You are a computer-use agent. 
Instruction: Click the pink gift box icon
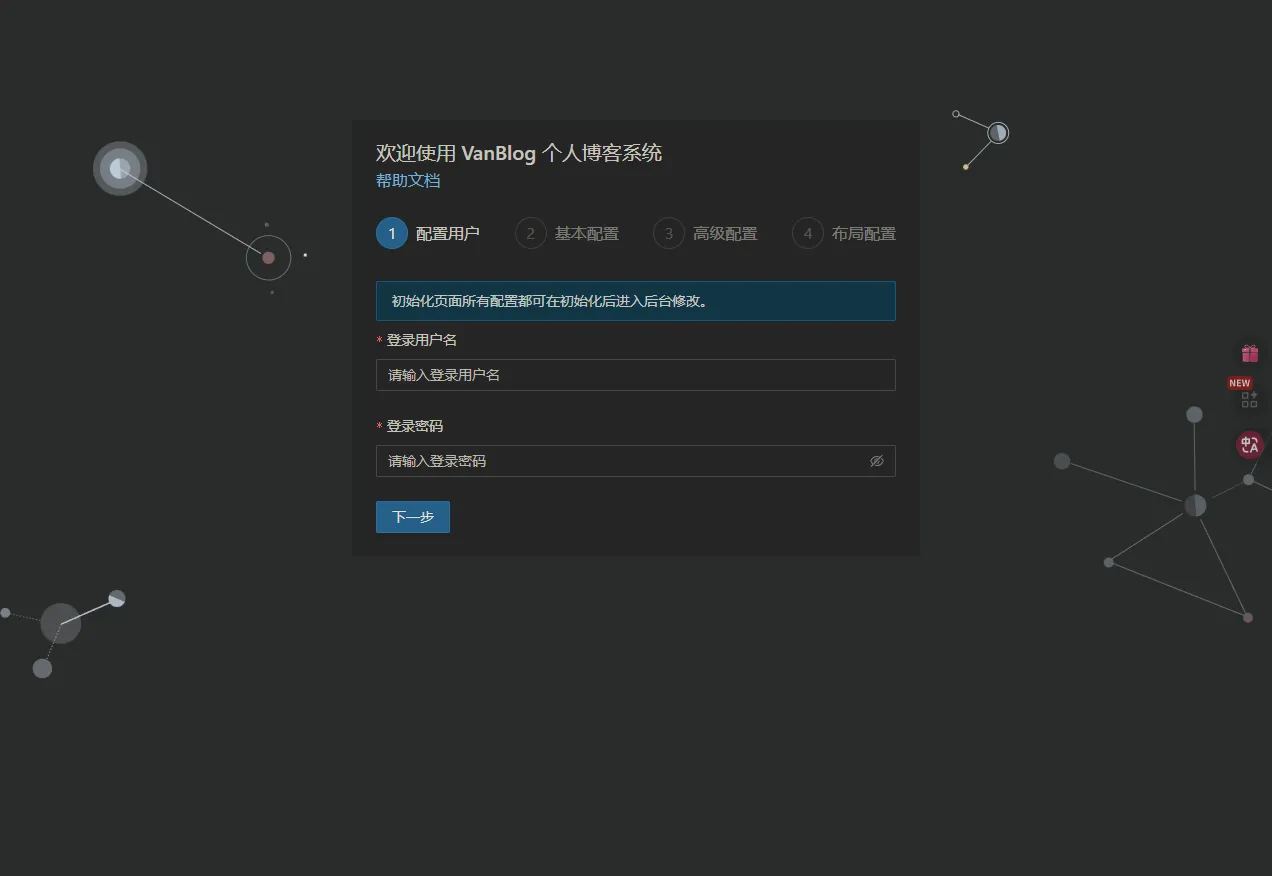(x=1250, y=353)
